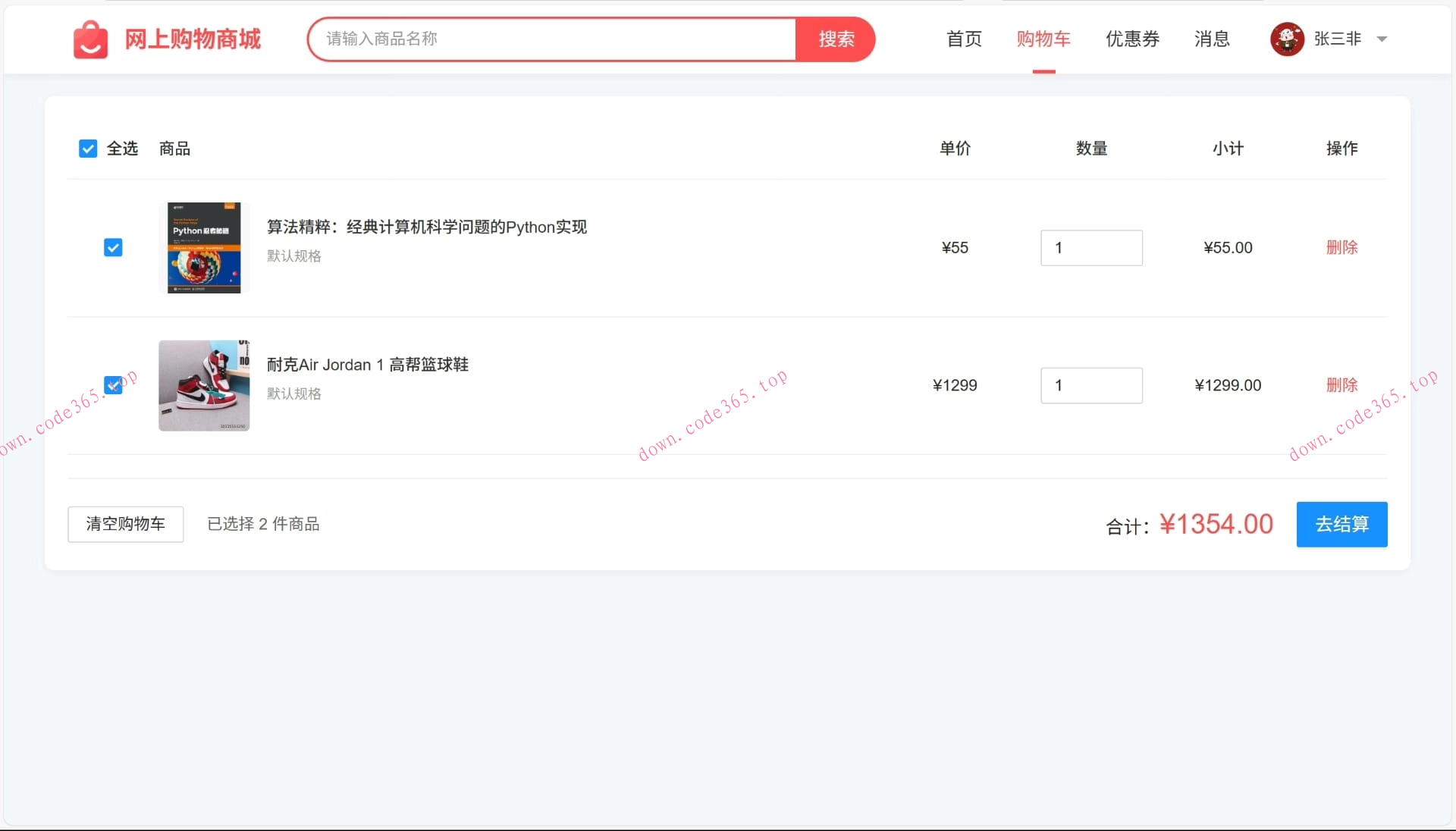Delete the sneakers with 删除 link
Image resolution: width=1456 pixels, height=831 pixels.
[1342, 385]
